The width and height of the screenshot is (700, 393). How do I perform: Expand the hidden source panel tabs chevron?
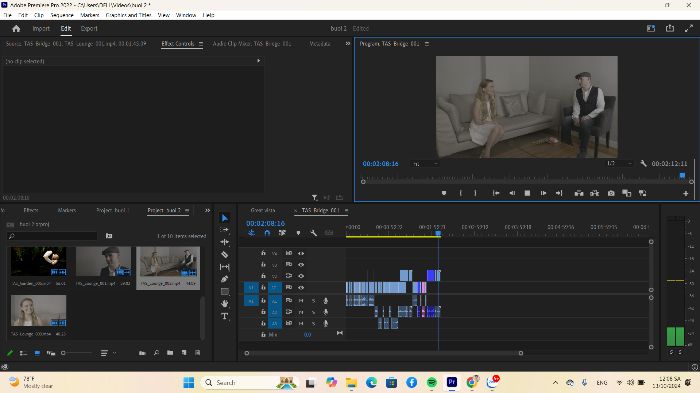click(348, 44)
